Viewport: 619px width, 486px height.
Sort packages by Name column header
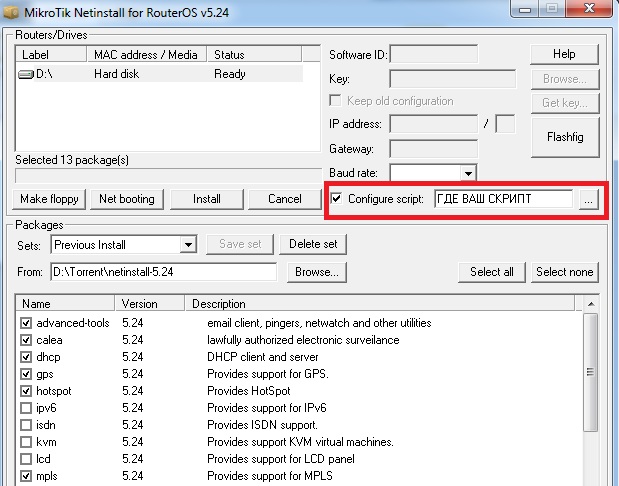click(66, 304)
